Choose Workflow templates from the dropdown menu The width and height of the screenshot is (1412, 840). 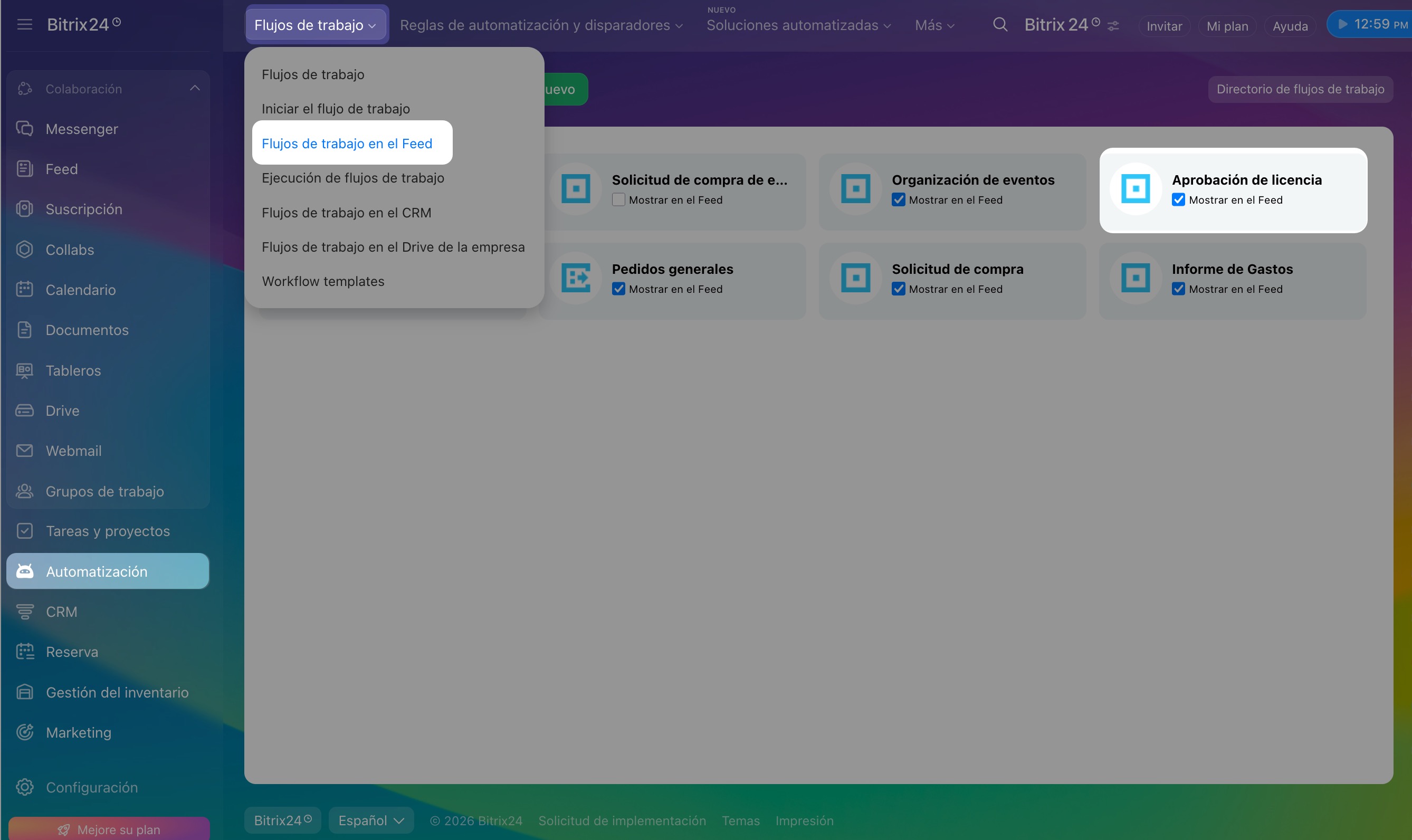point(323,281)
